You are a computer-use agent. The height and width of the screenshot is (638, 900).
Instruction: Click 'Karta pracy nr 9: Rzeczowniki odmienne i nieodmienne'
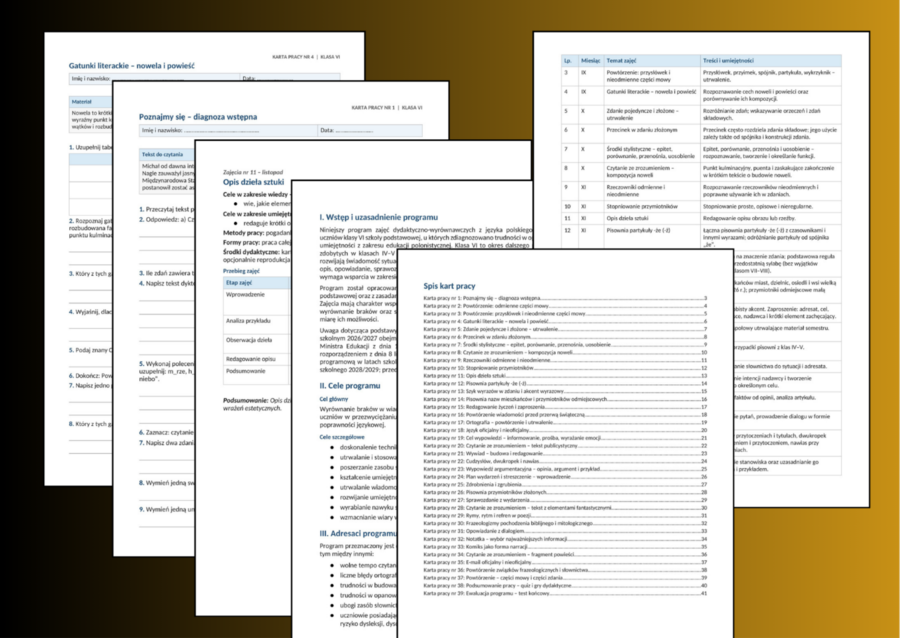click(x=565, y=360)
